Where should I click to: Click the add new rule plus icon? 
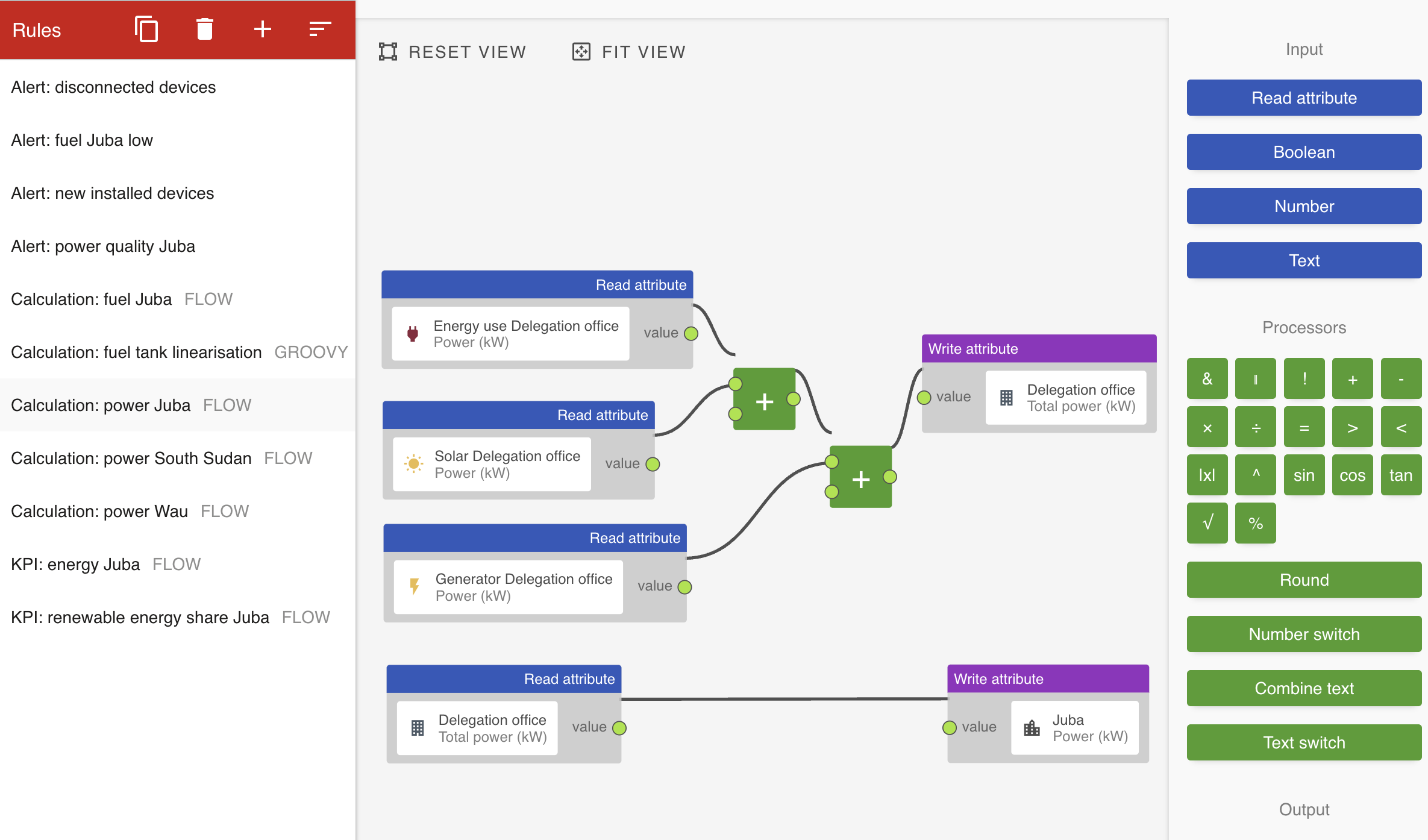tap(263, 29)
